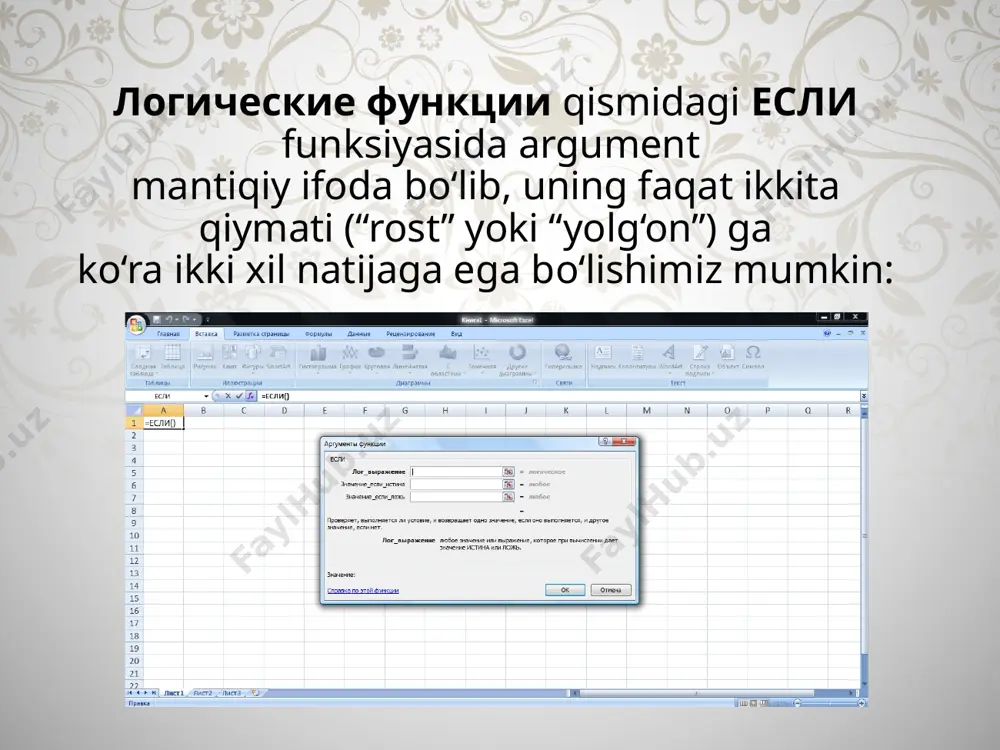
Task: Expand the formula bar
Action: click(864, 396)
